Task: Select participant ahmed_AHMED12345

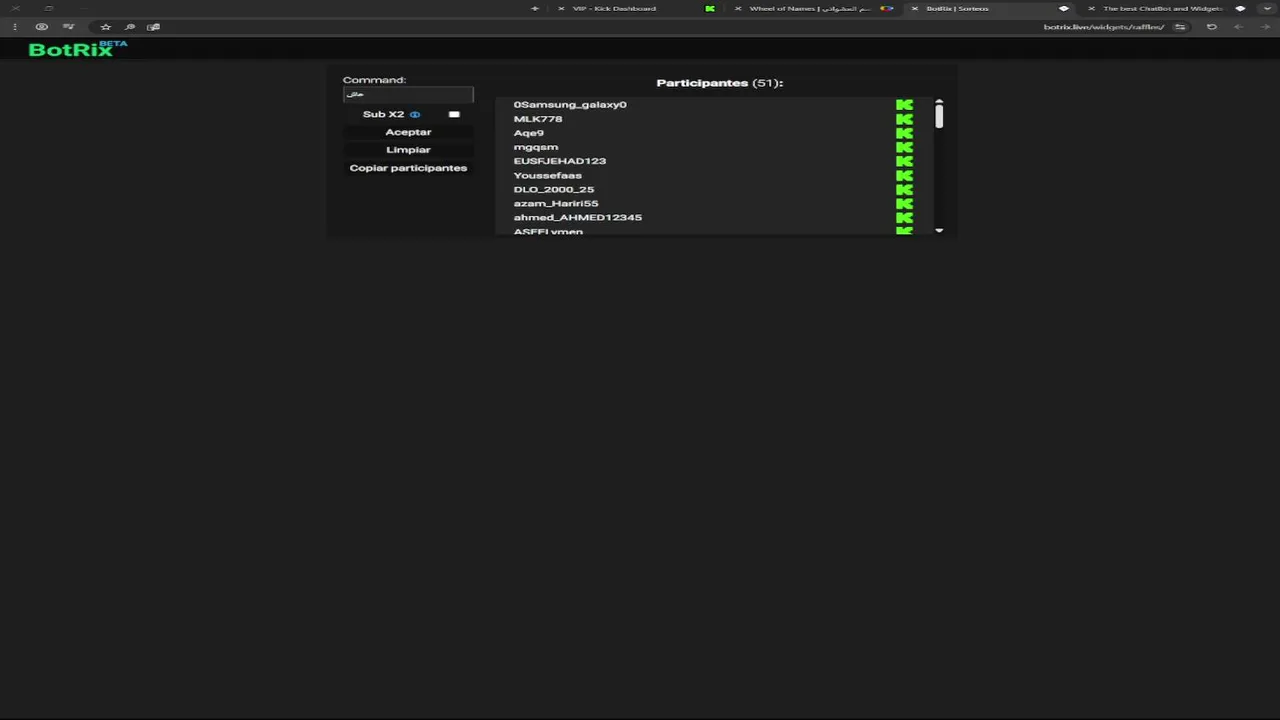Action: coord(578,217)
